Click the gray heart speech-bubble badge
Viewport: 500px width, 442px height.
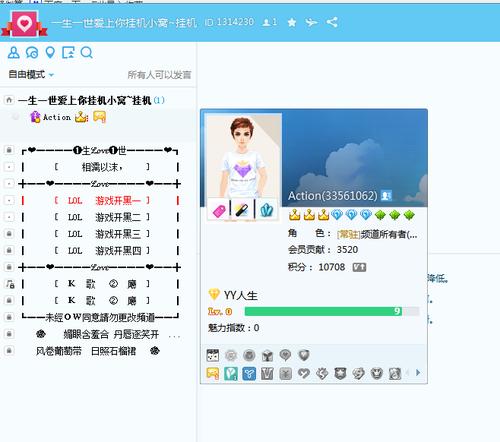(285, 355)
